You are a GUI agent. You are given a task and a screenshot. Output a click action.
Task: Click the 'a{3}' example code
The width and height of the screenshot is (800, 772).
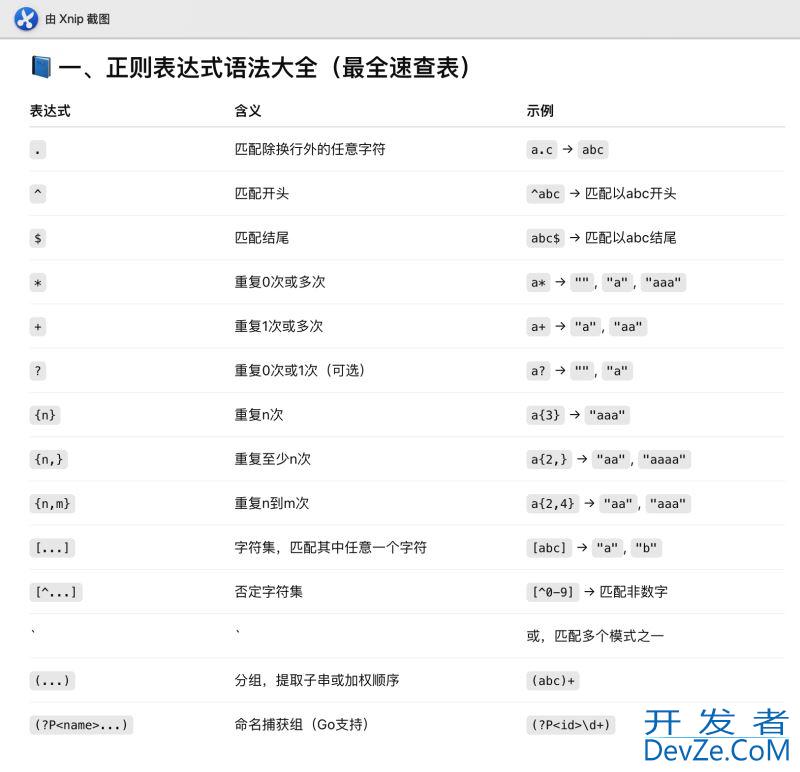[x=545, y=415]
